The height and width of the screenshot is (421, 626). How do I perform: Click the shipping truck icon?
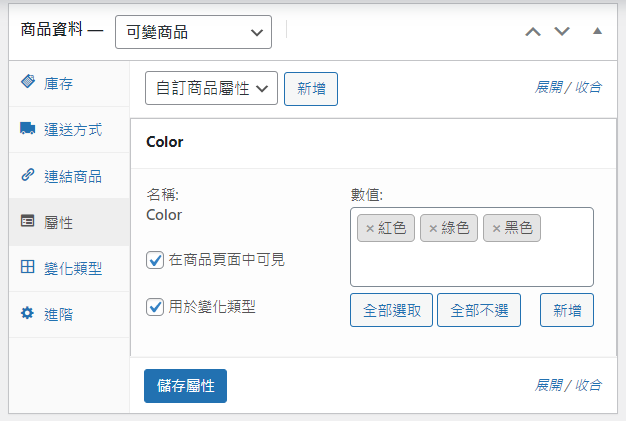click(28, 130)
